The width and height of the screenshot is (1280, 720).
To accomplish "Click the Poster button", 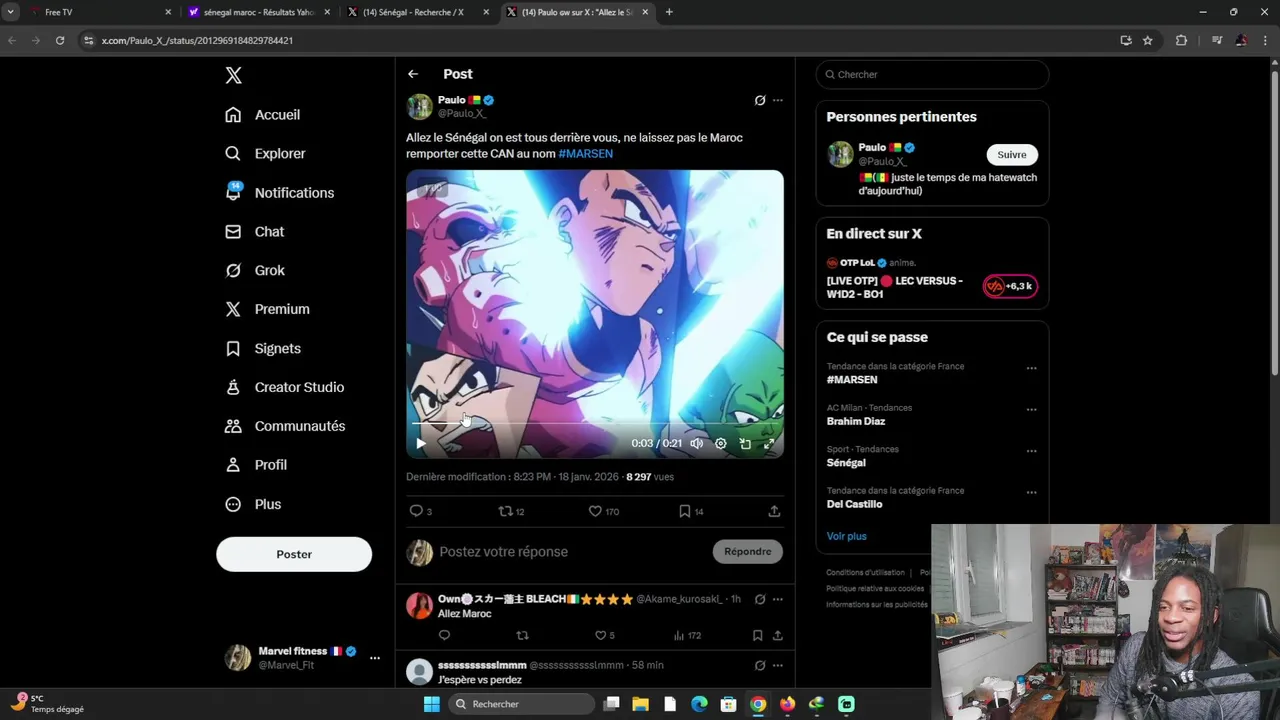I will point(294,554).
